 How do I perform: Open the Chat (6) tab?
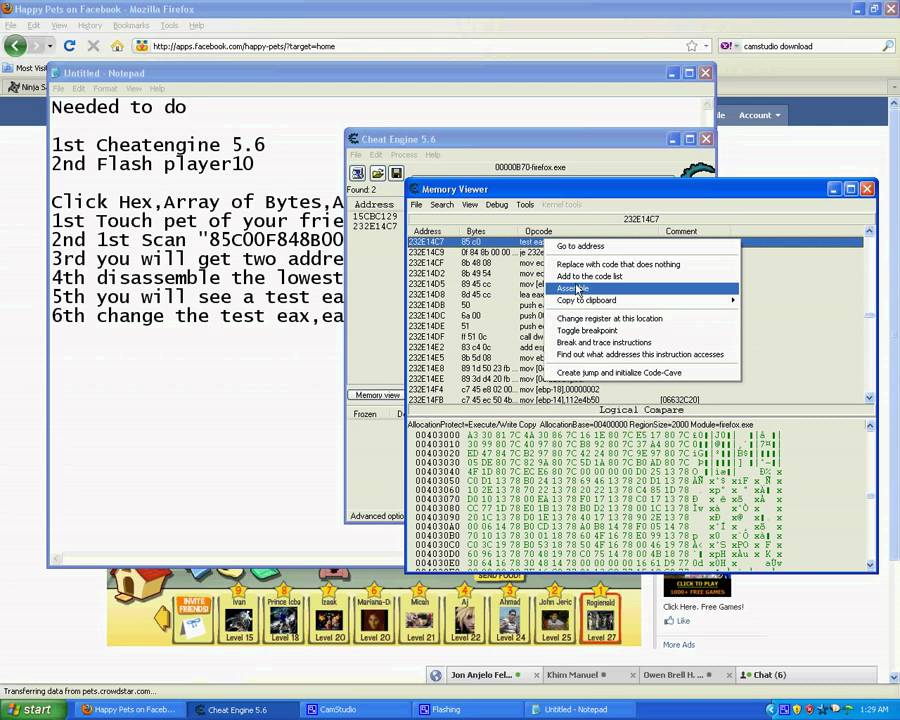click(806, 675)
